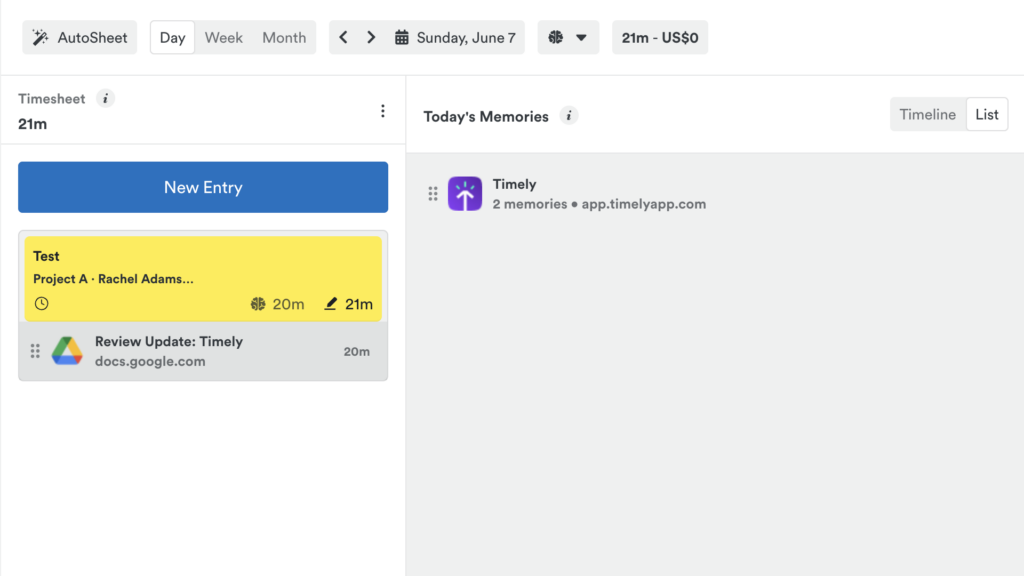Switch to the Week view

(223, 37)
